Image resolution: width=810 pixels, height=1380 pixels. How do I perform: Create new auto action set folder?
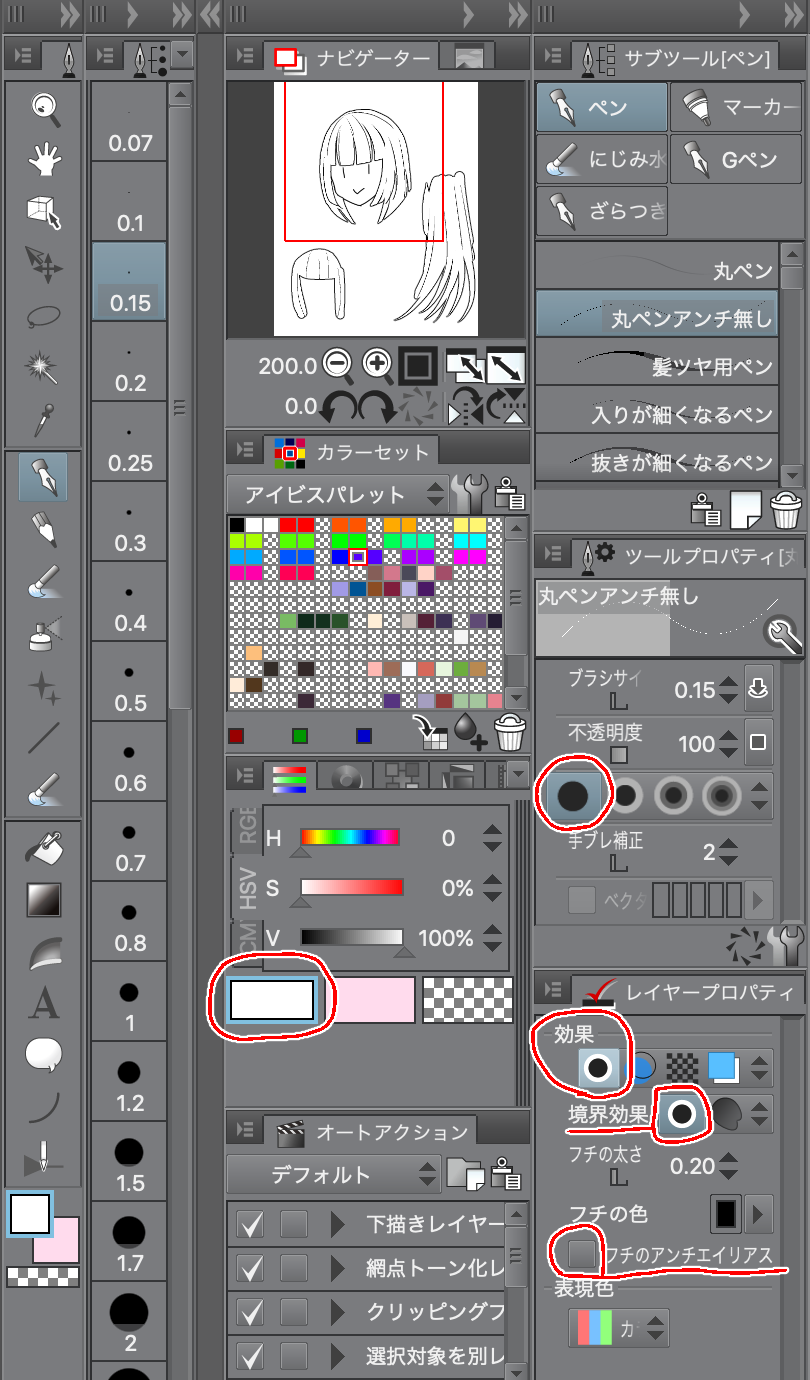468,1174
